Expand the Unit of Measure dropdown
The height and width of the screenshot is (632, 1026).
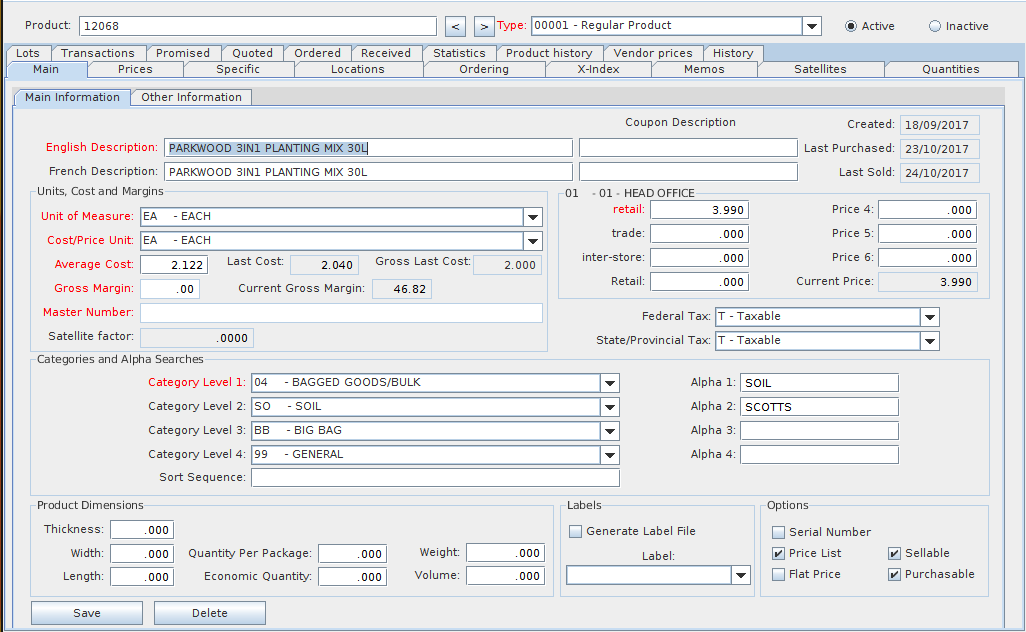pyautogui.click(x=532, y=217)
